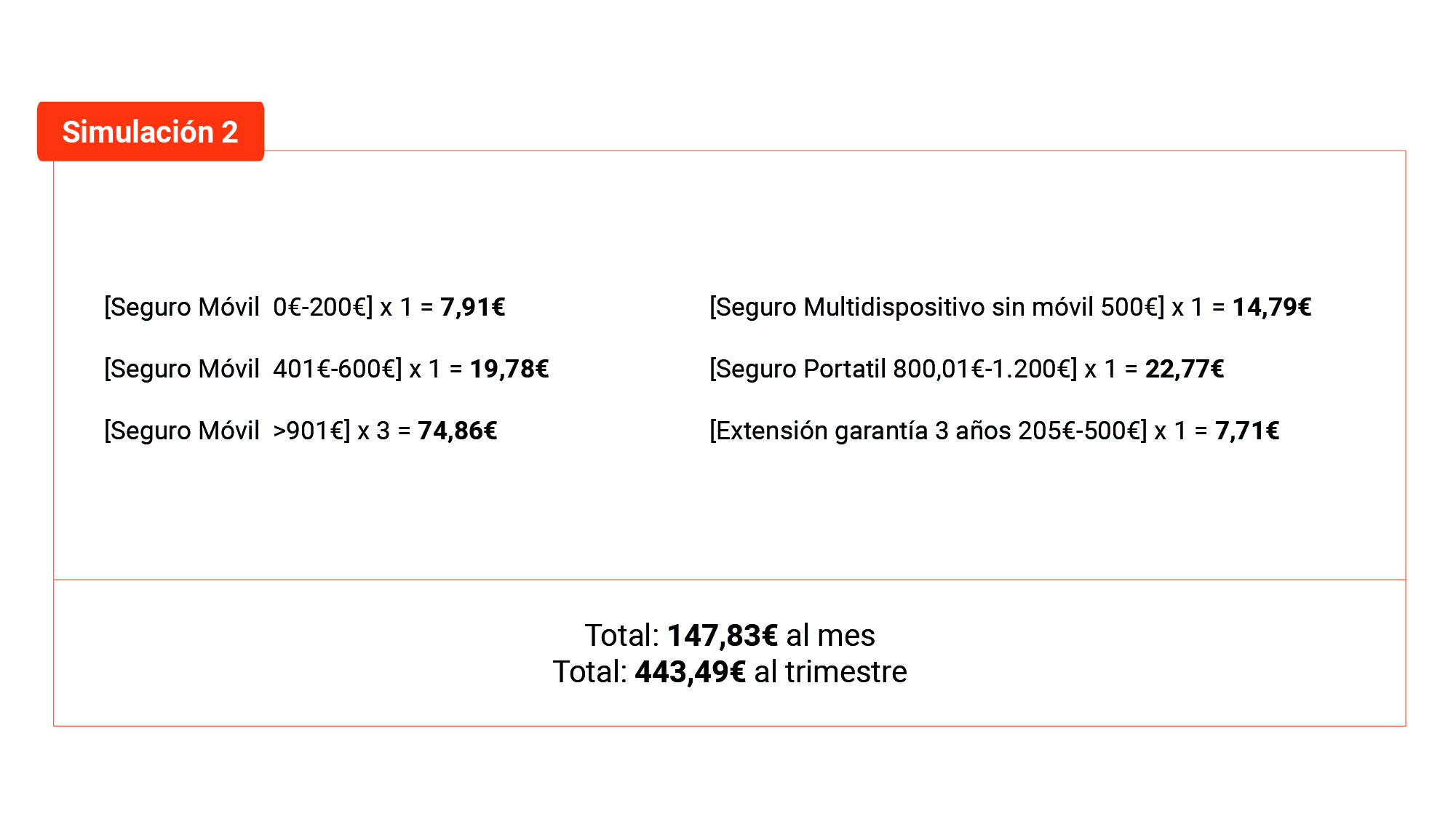1456x819 pixels.
Task: Click the words "al trimestre"
Action: point(830,671)
